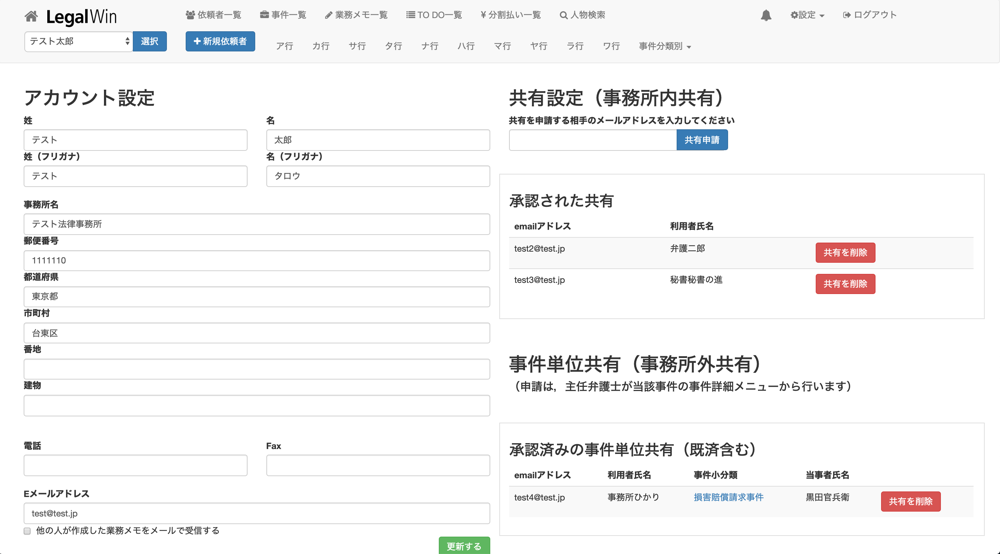The width and height of the screenshot is (1000, 554).
Task: Select the カ行 filter tab
Action: pos(321,46)
